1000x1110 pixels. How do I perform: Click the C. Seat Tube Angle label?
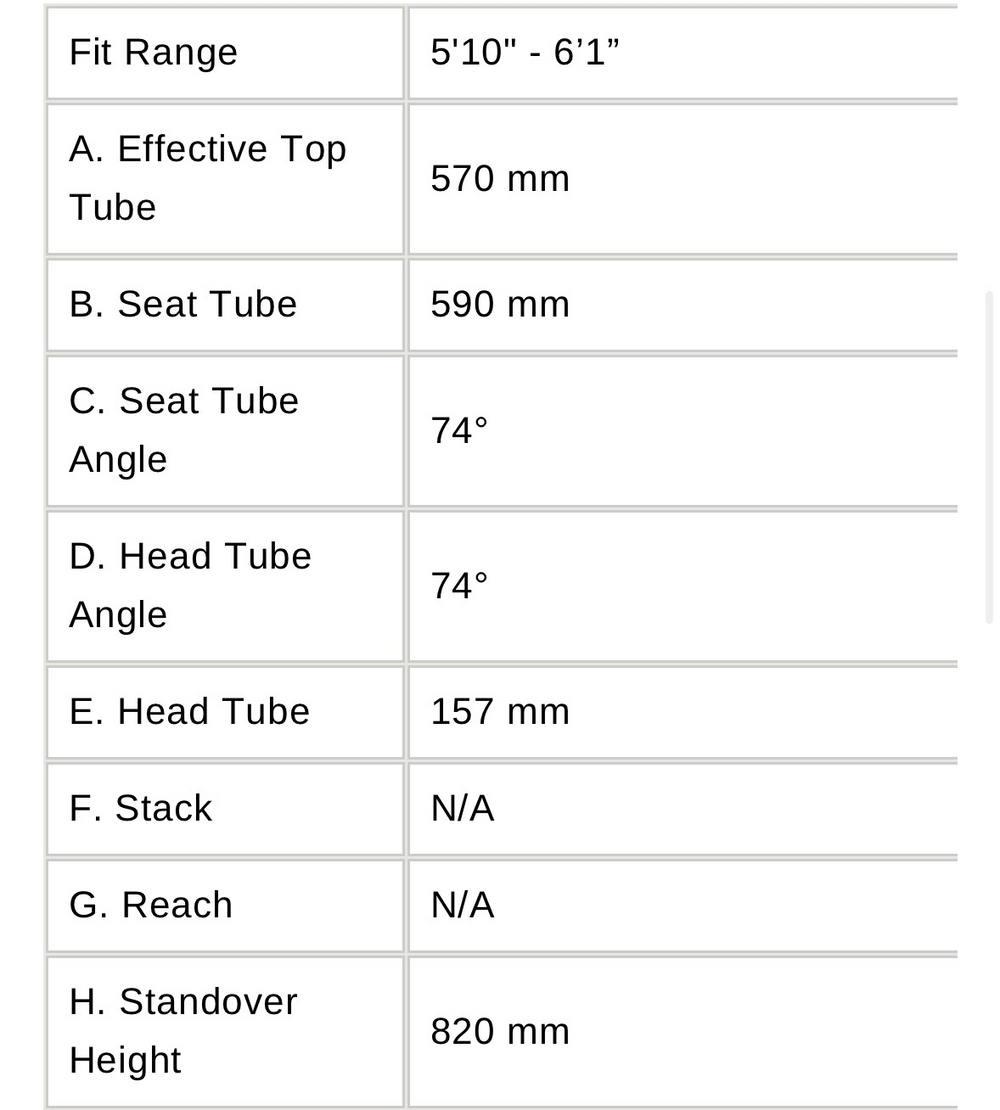[x=183, y=430]
